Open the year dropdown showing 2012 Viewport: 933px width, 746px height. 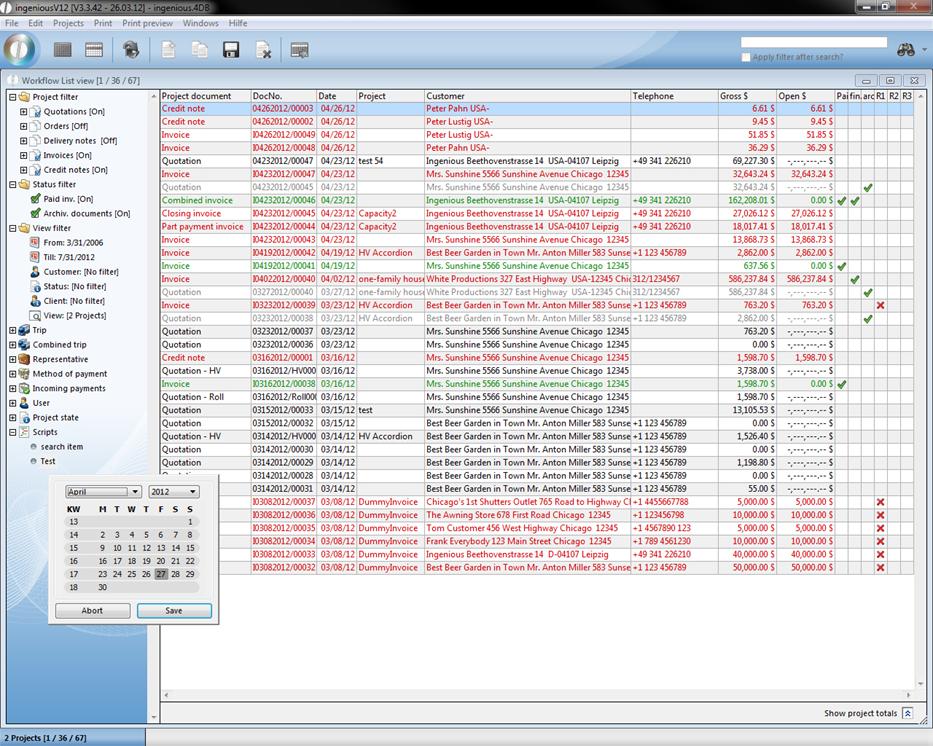[173, 492]
